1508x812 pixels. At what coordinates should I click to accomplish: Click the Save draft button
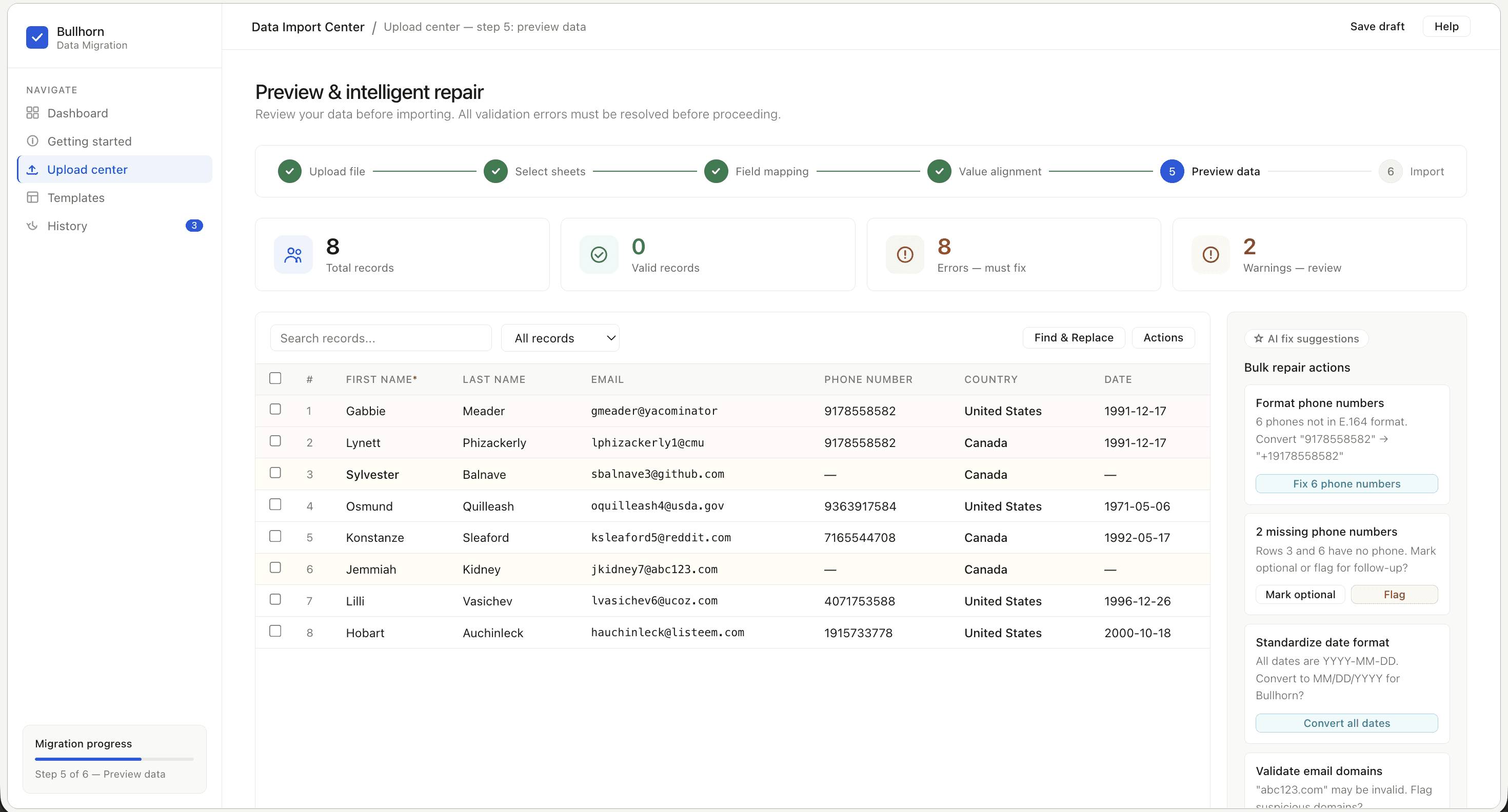[1377, 26]
